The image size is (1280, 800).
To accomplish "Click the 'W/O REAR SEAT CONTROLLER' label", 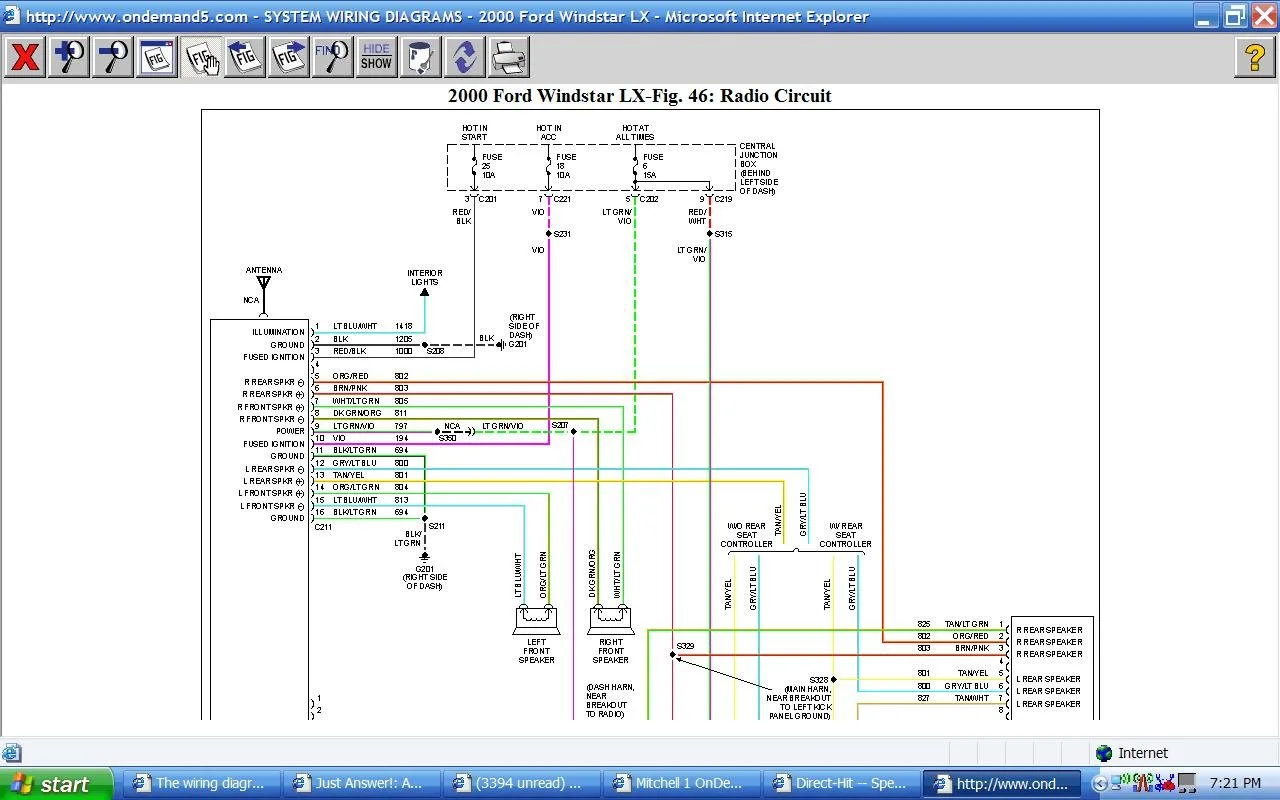I will tap(747, 535).
